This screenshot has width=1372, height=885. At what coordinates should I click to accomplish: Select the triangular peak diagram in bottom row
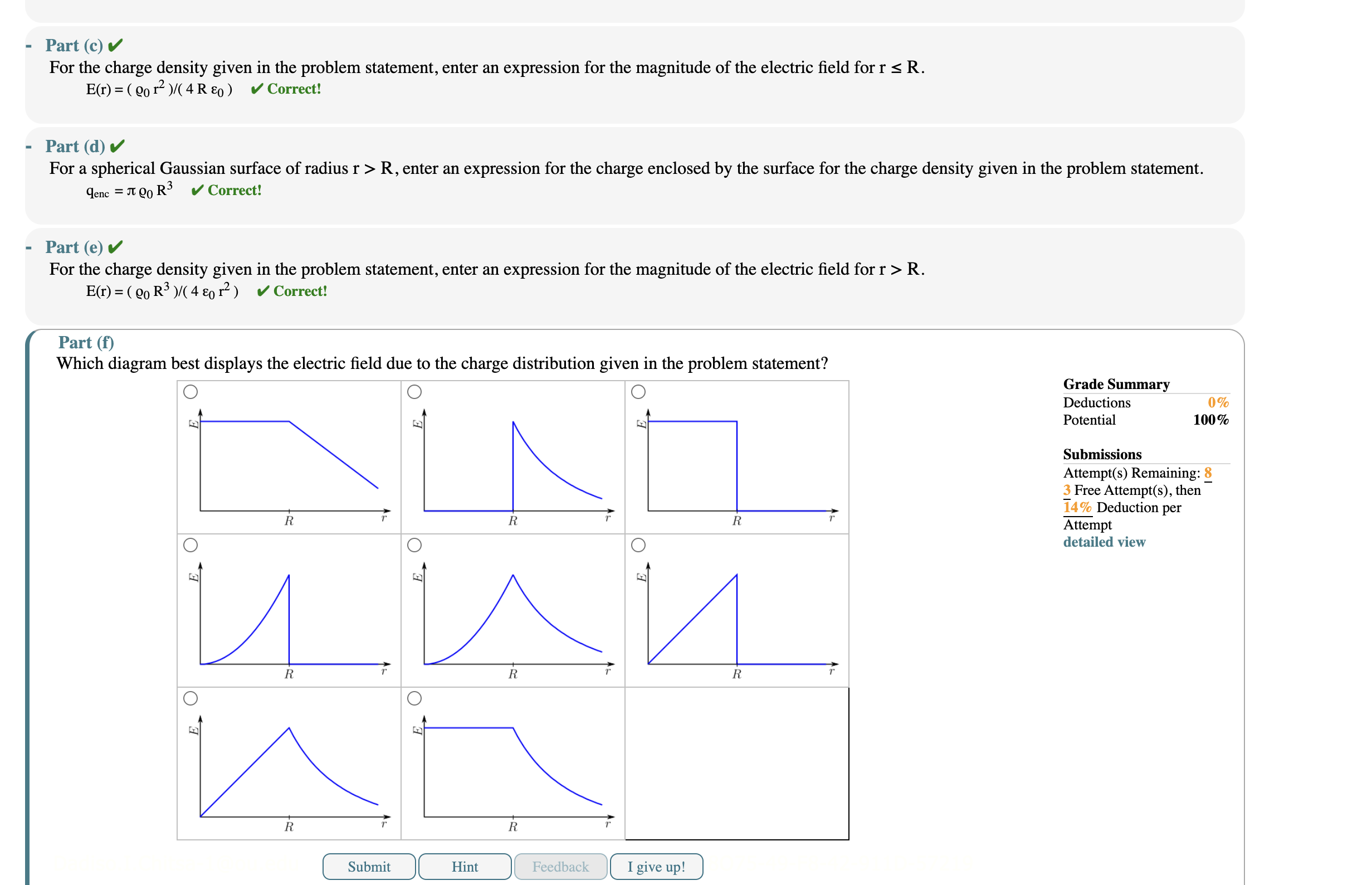tap(191, 698)
